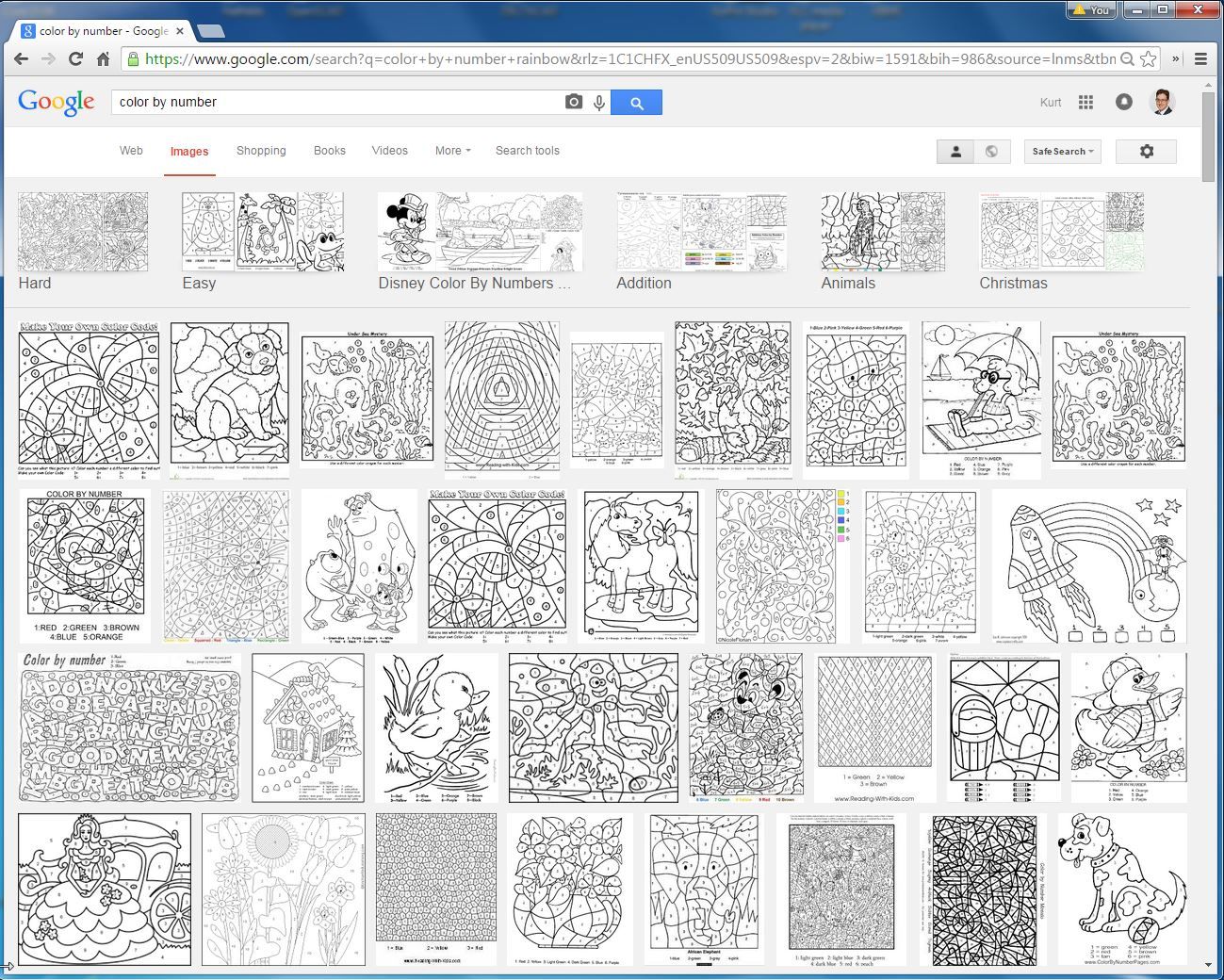Open the SafeSearch dropdown
1224x980 pixels.
[1062, 151]
